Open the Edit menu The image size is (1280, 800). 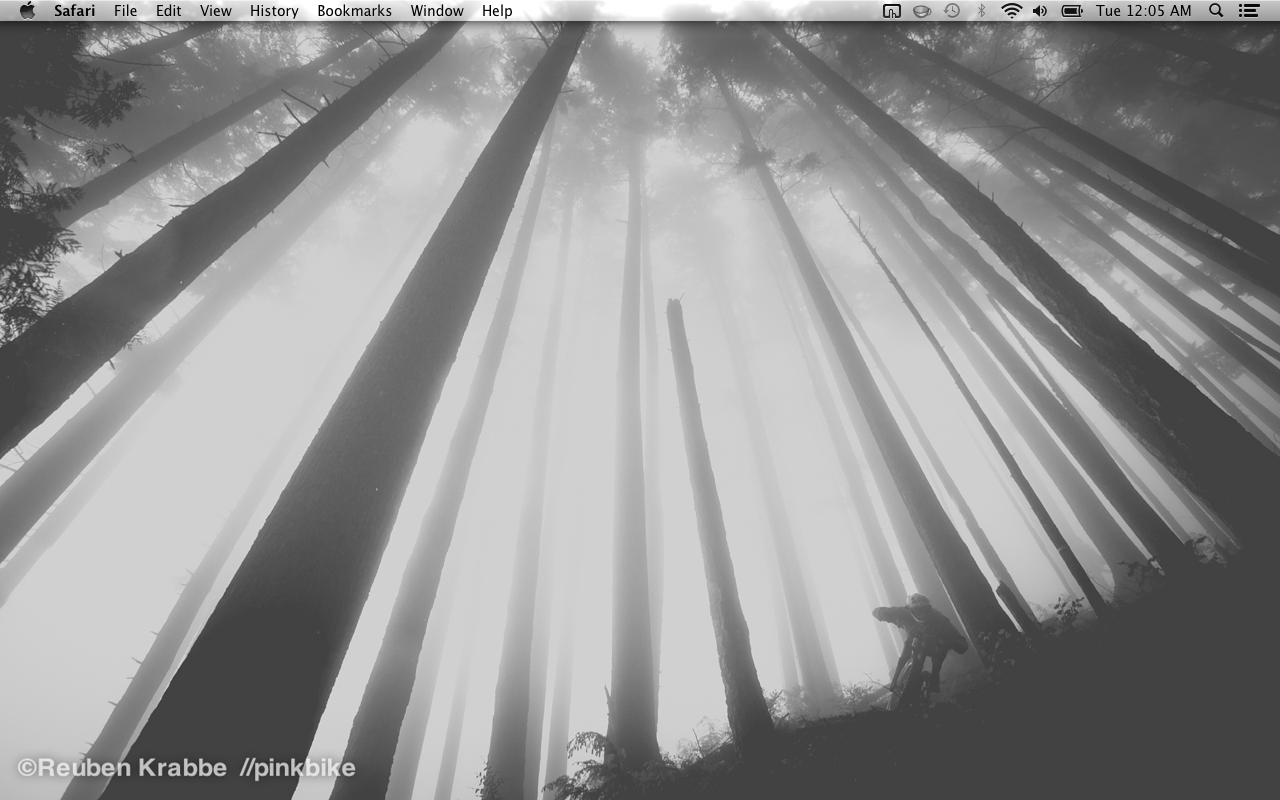168,11
